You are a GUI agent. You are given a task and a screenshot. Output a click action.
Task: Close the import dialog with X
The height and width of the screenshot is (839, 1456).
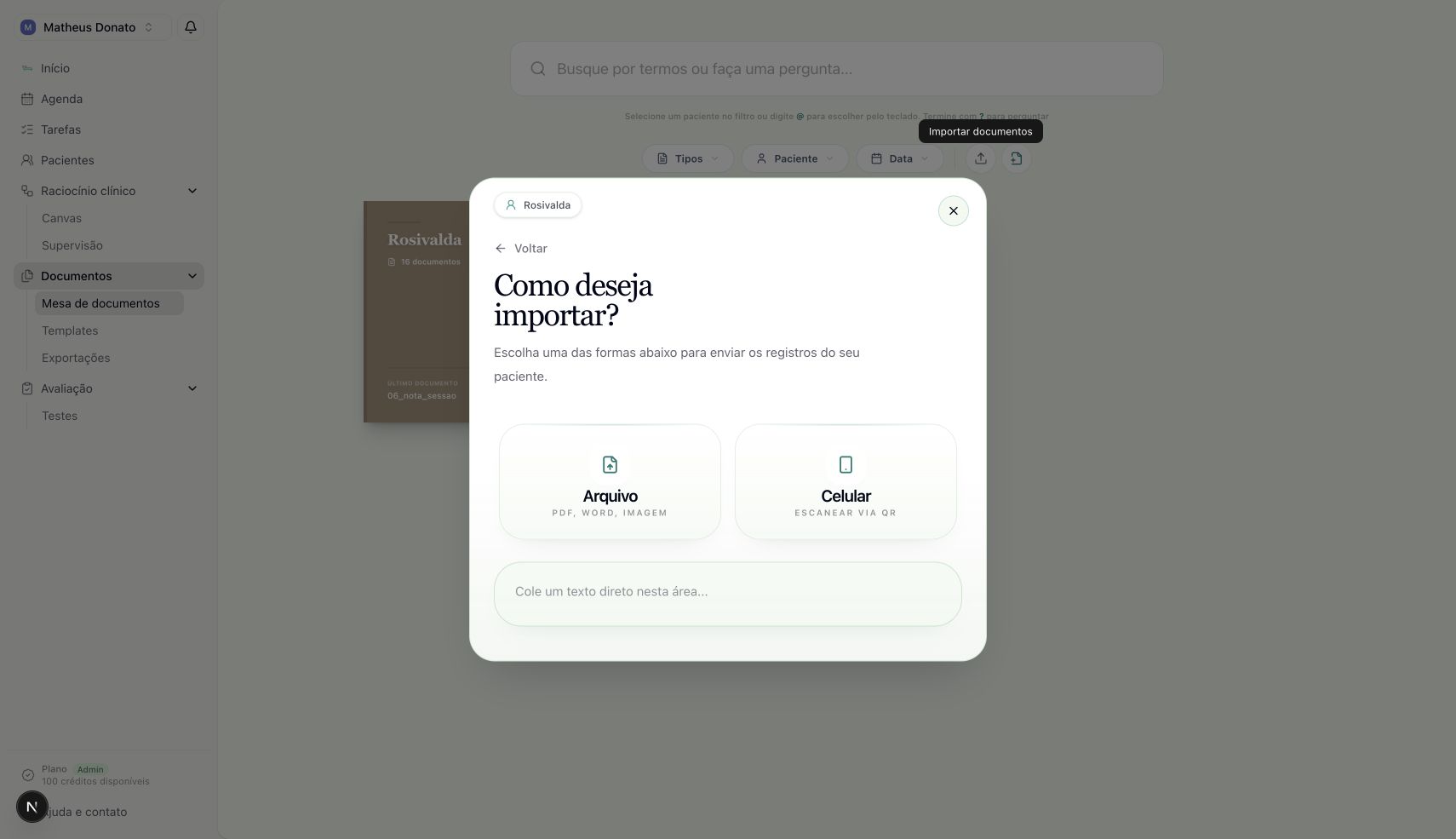pos(954,210)
